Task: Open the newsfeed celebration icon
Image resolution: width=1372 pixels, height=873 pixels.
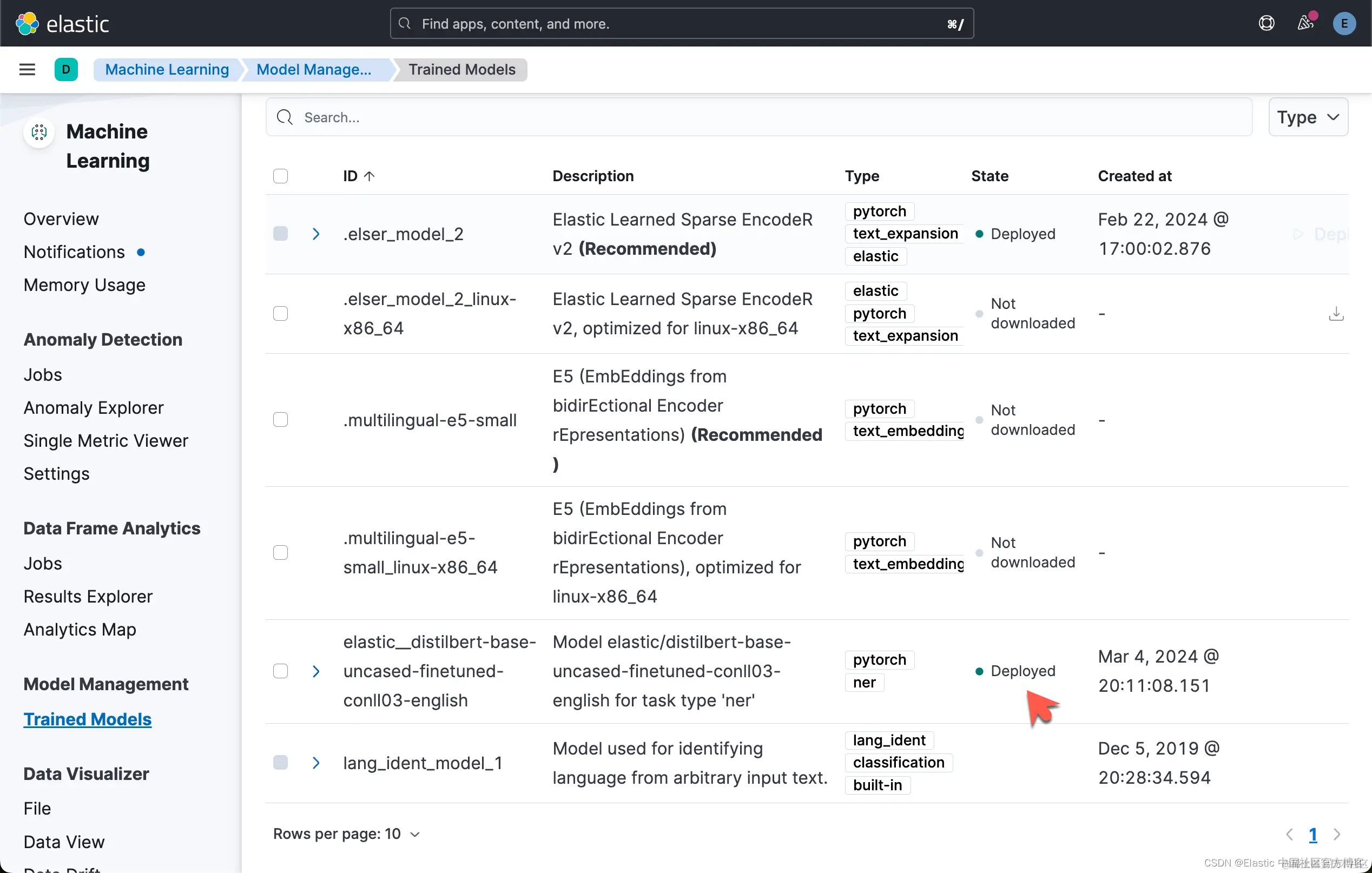Action: [1305, 23]
